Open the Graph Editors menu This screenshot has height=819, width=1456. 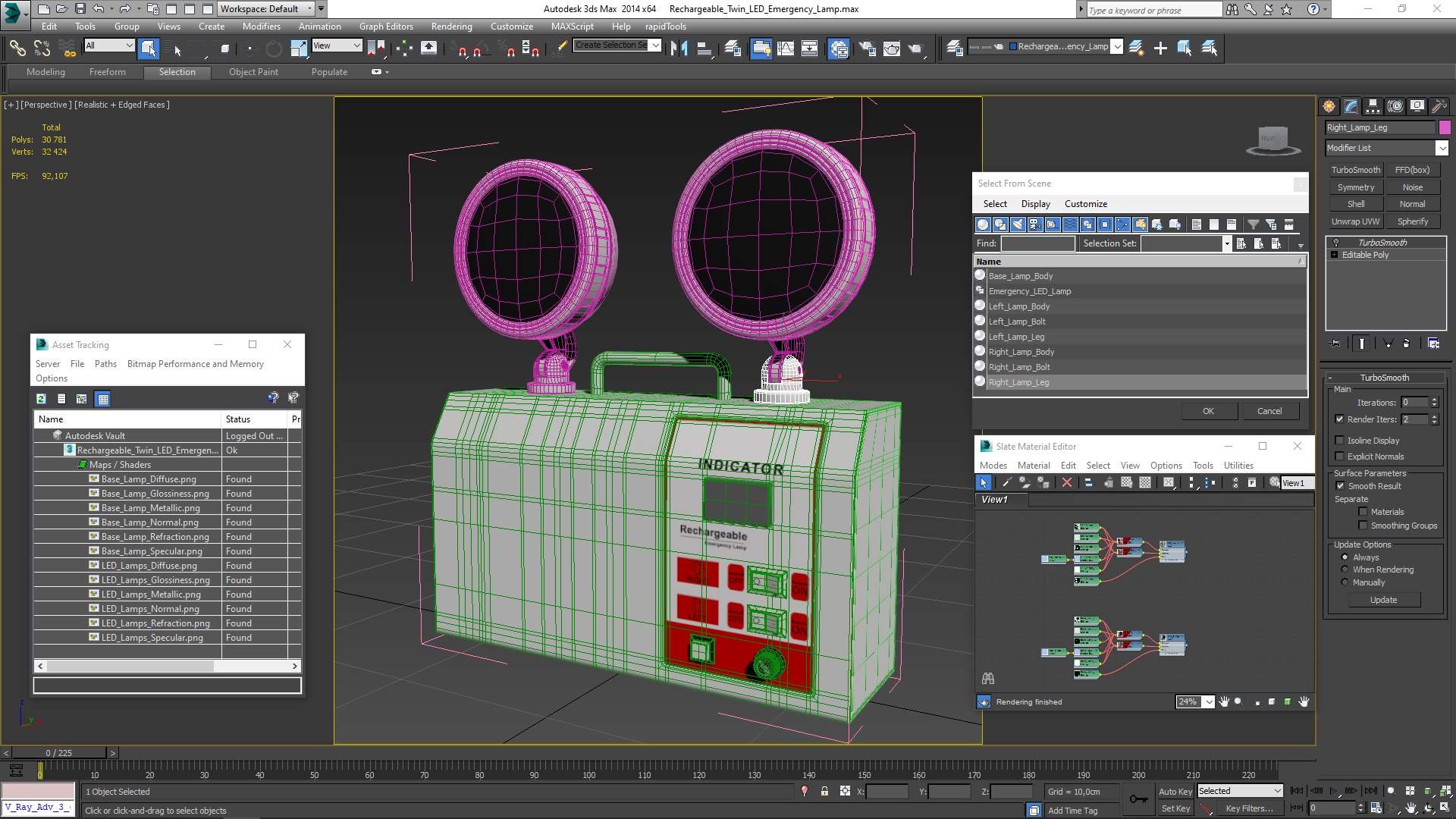pos(386,26)
